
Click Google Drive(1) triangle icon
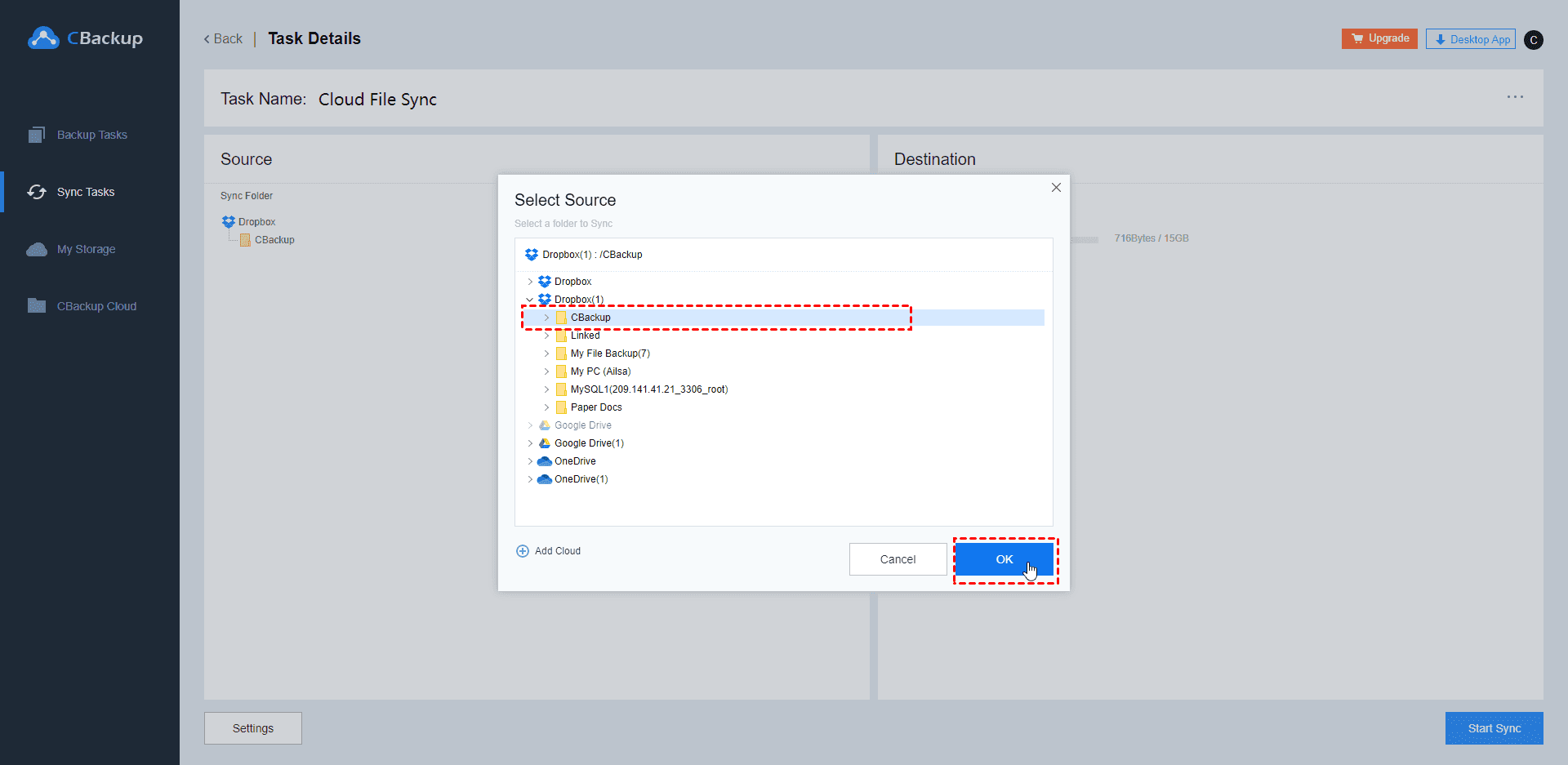pyautogui.click(x=544, y=443)
